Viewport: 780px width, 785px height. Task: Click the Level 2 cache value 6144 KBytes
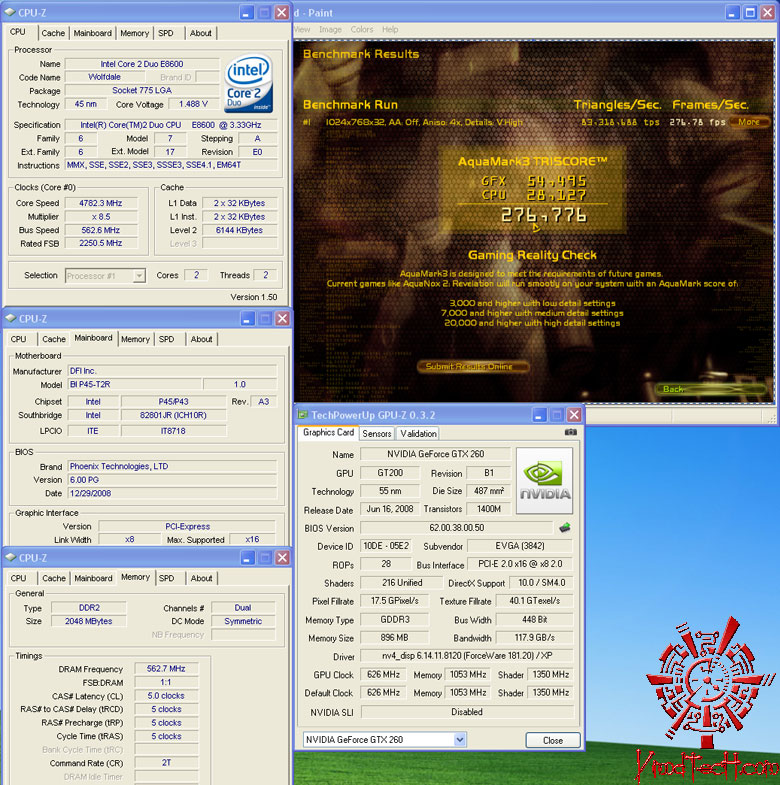coord(239,230)
